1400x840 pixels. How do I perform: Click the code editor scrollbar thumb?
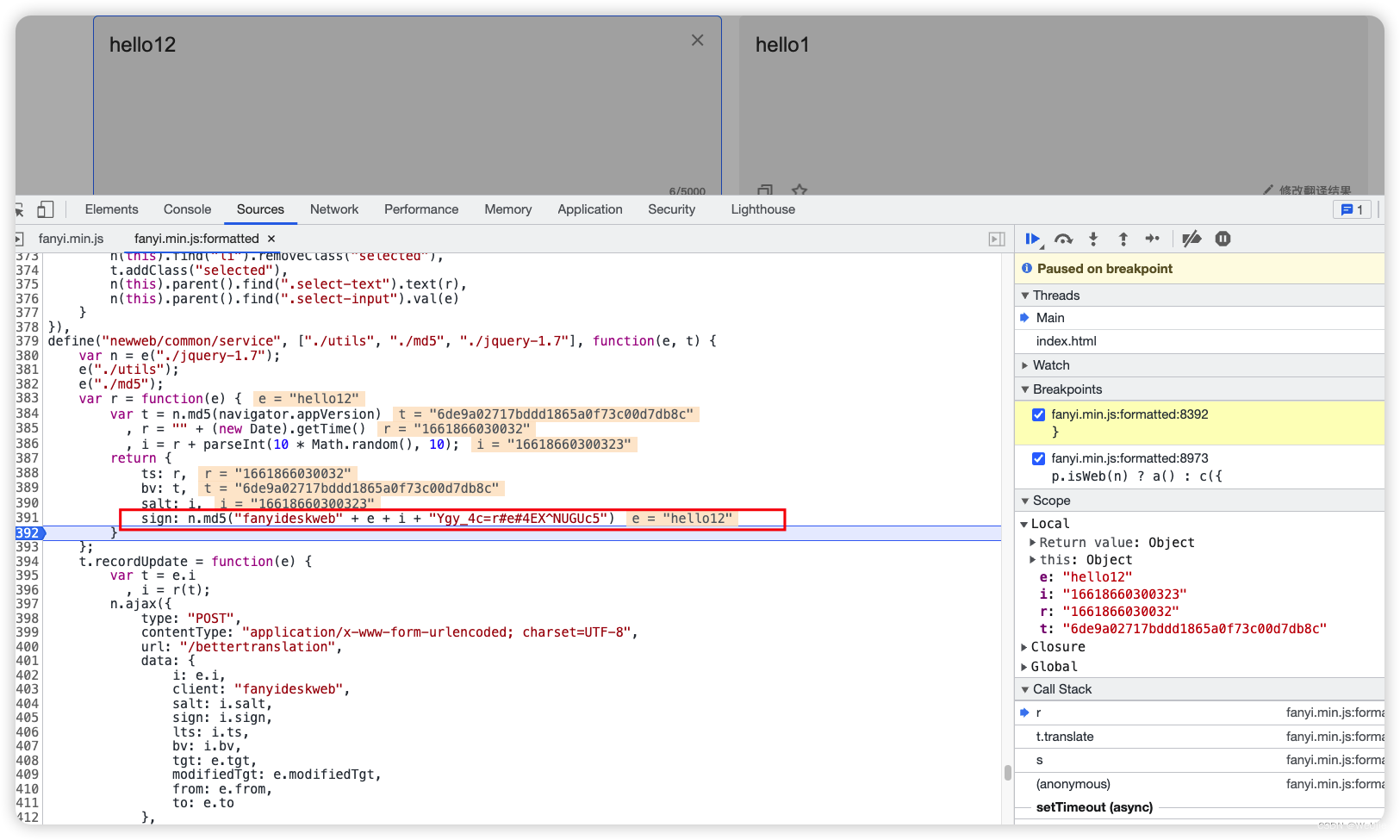(x=1007, y=772)
